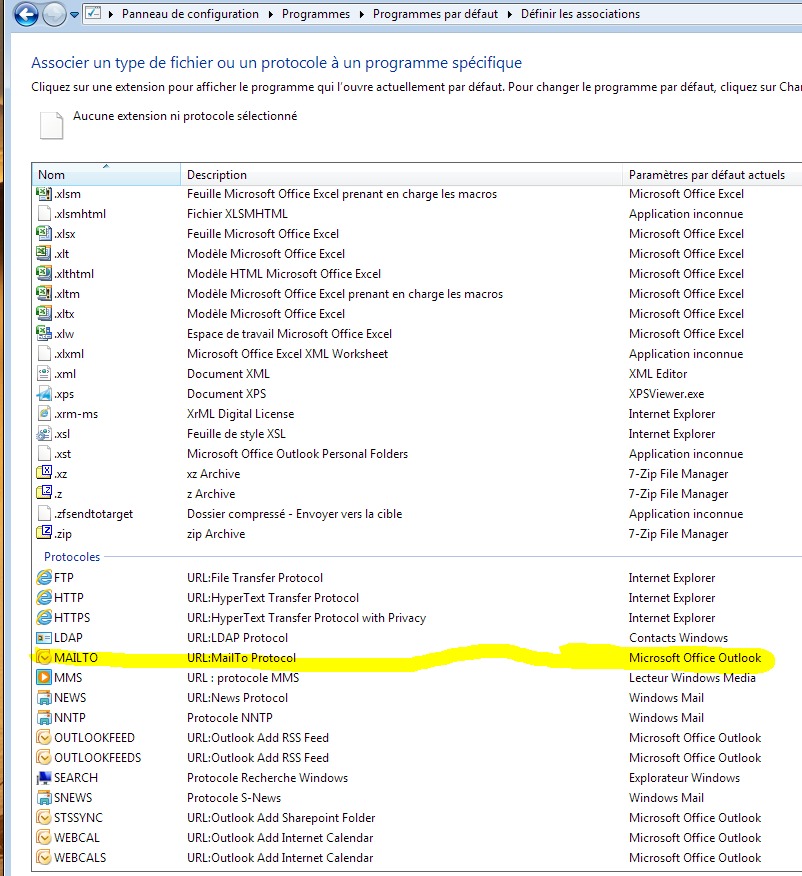The image size is (802, 876).
Task: Sort list by Description column header
Action: pyautogui.click(x=401, y=174)
